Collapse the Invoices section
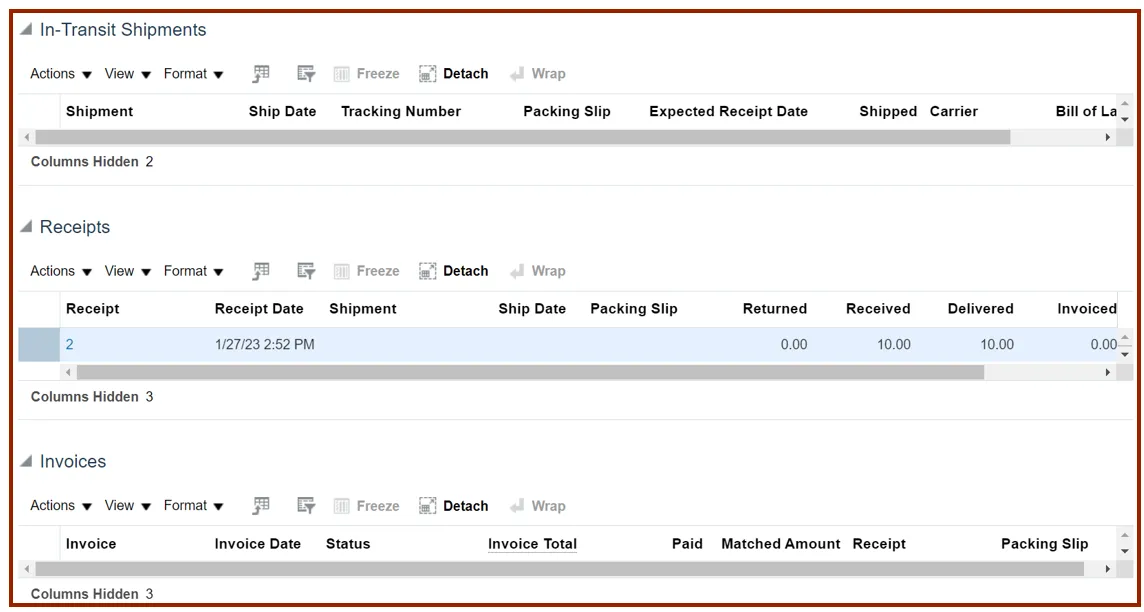This screenshot has width=1144, height=612. 27,462
